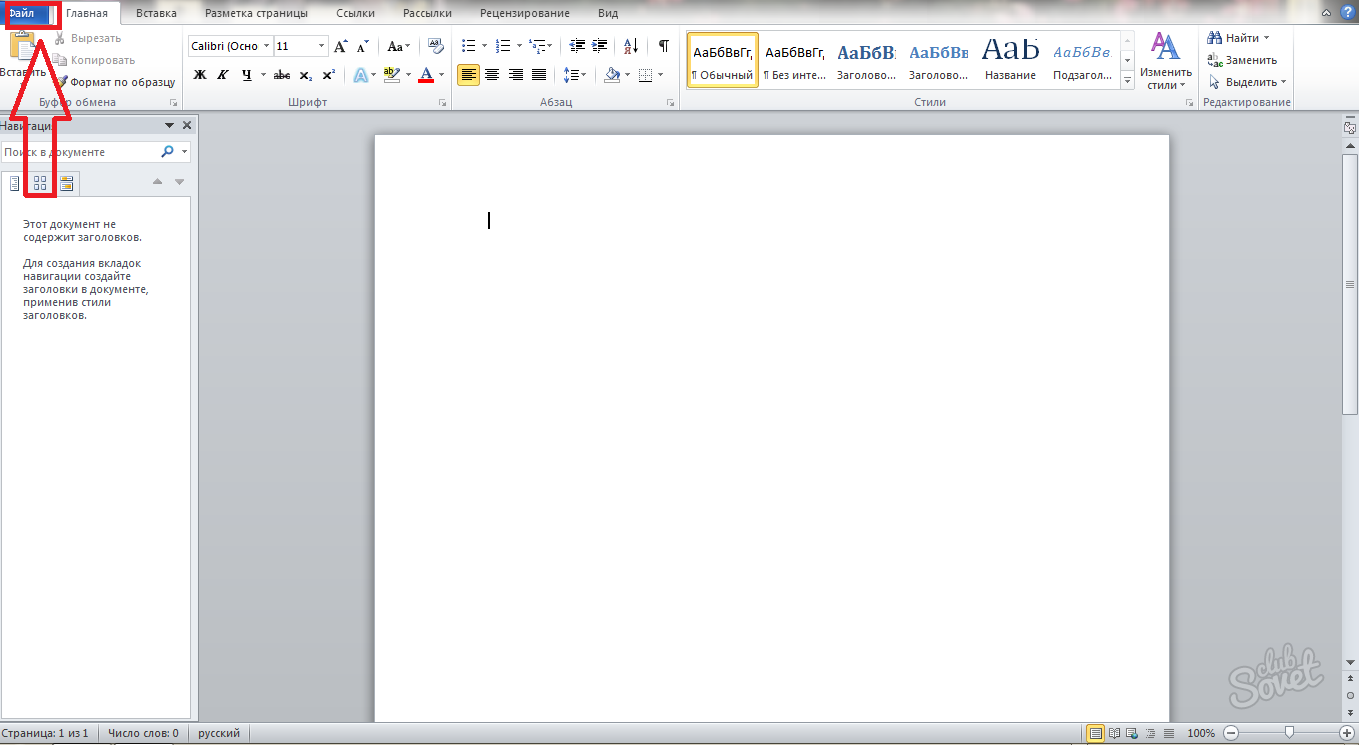Click the русский language indicator in the status bar

click(219, 733)
